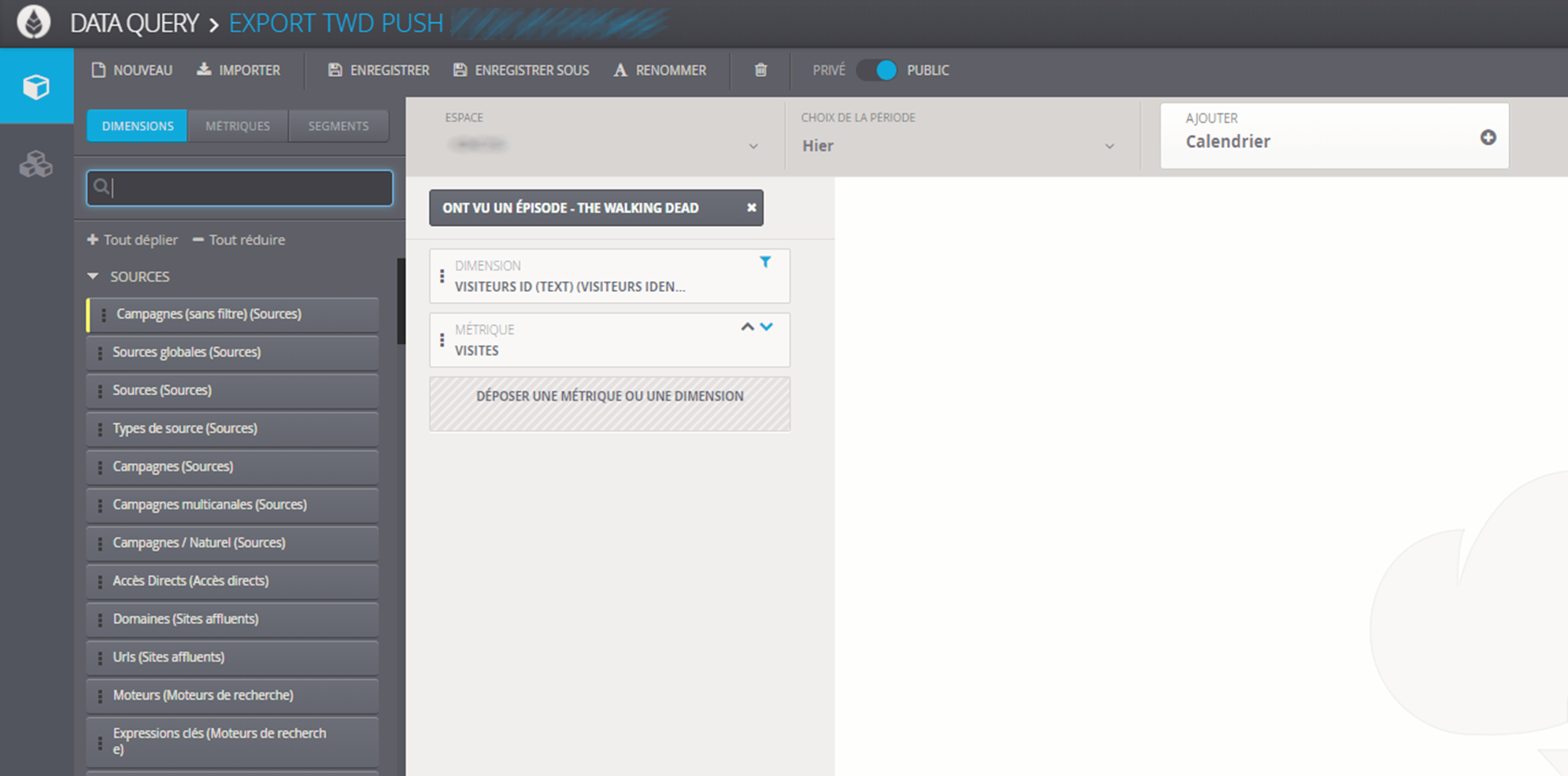
Task: Click Tout déplier link
Action: pyautogui.click(x=132, y=240)
